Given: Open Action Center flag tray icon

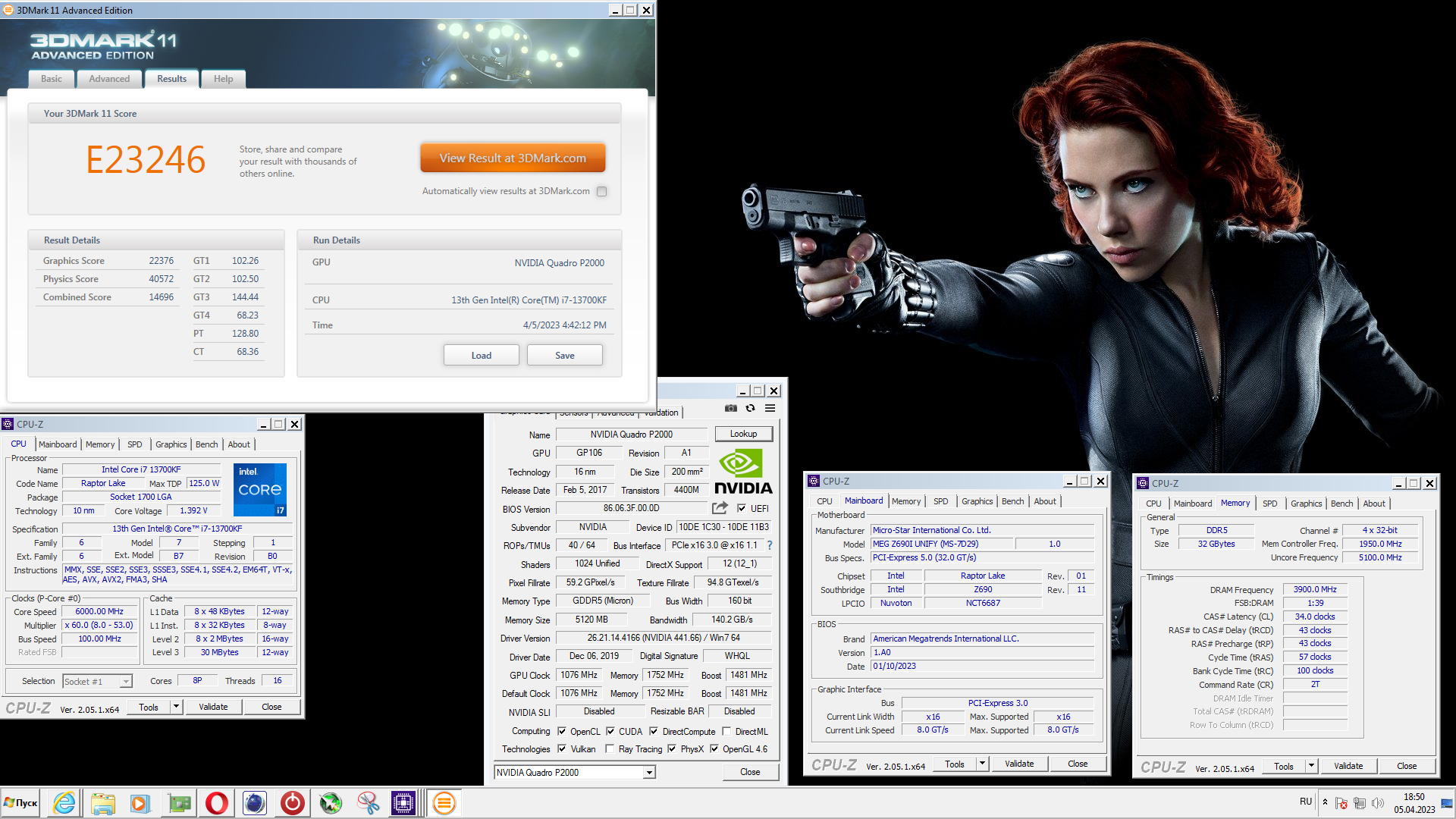Looking at the screenshot, I should pyautogui.click(x=1341, y=803).
